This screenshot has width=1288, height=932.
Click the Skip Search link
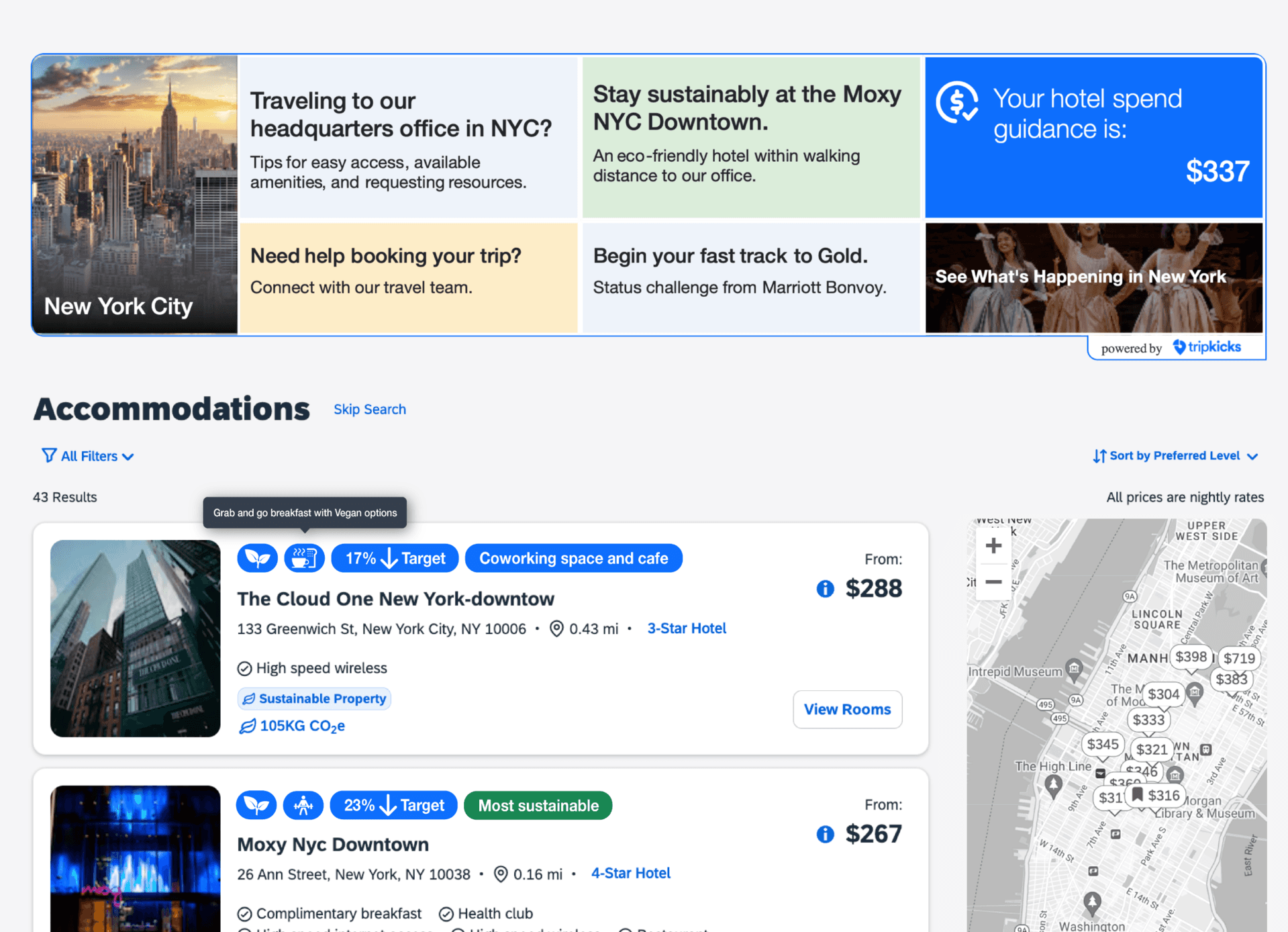click(370, 409)
